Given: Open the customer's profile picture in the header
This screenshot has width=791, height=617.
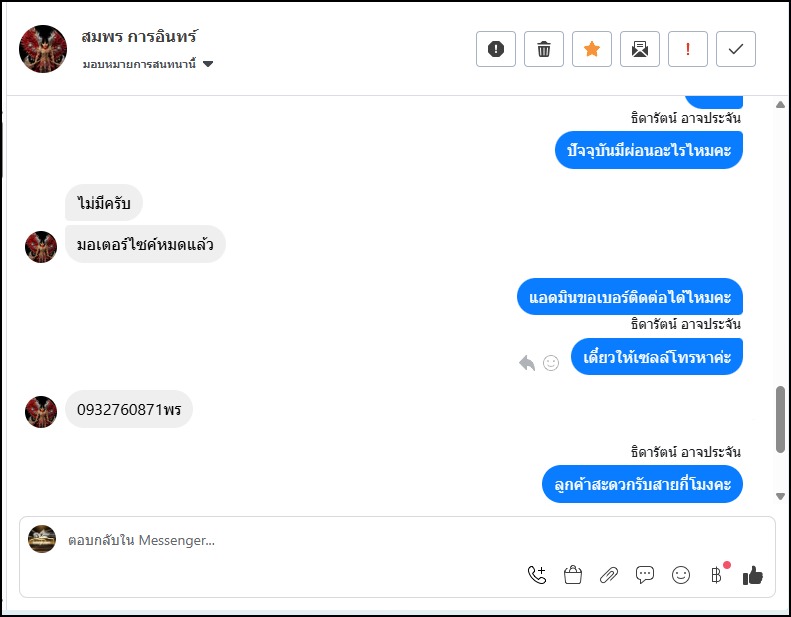Looking at the screenshot, I should coord(43,49).
